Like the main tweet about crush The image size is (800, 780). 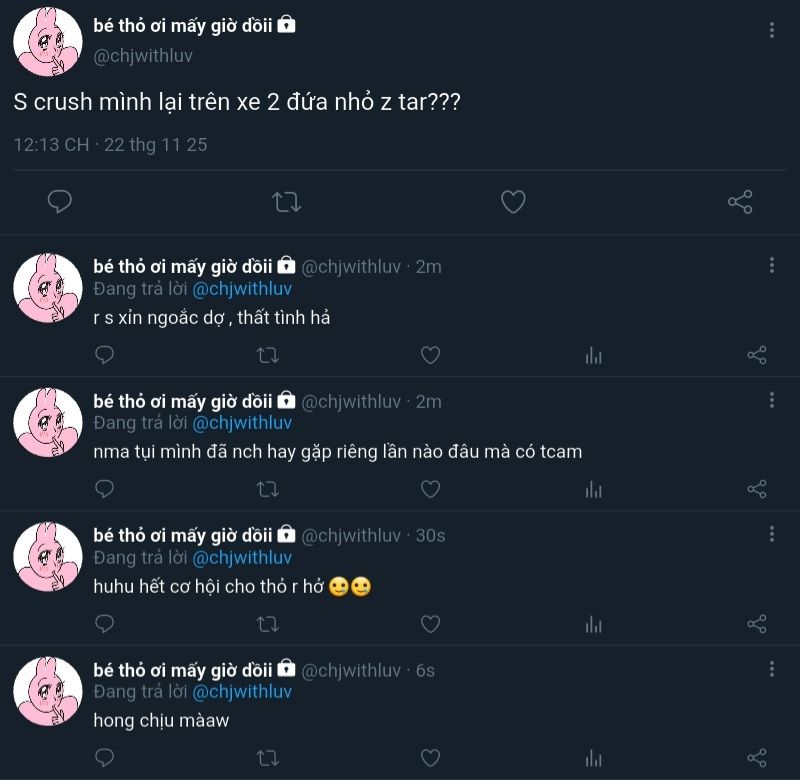(513, 202)
